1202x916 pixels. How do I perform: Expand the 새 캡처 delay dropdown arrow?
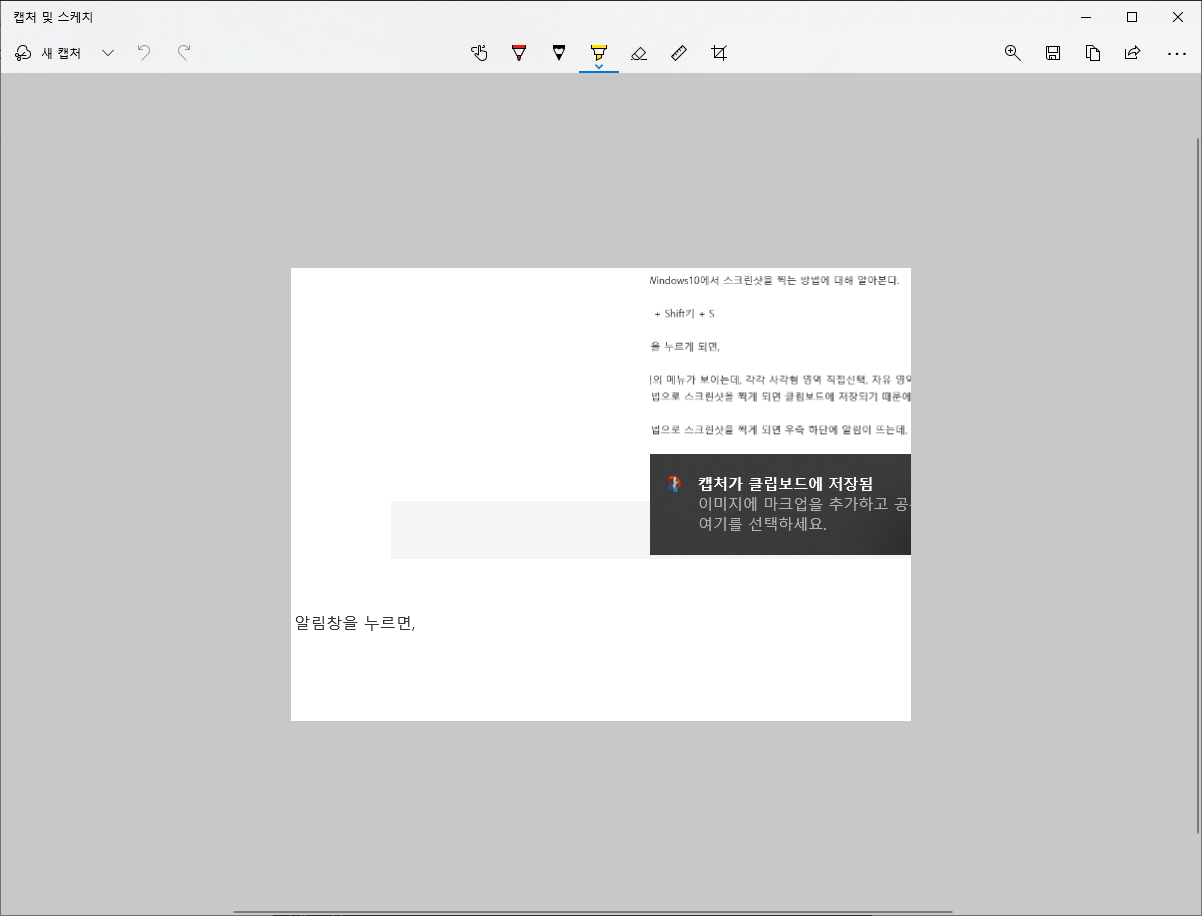[108, 53]
